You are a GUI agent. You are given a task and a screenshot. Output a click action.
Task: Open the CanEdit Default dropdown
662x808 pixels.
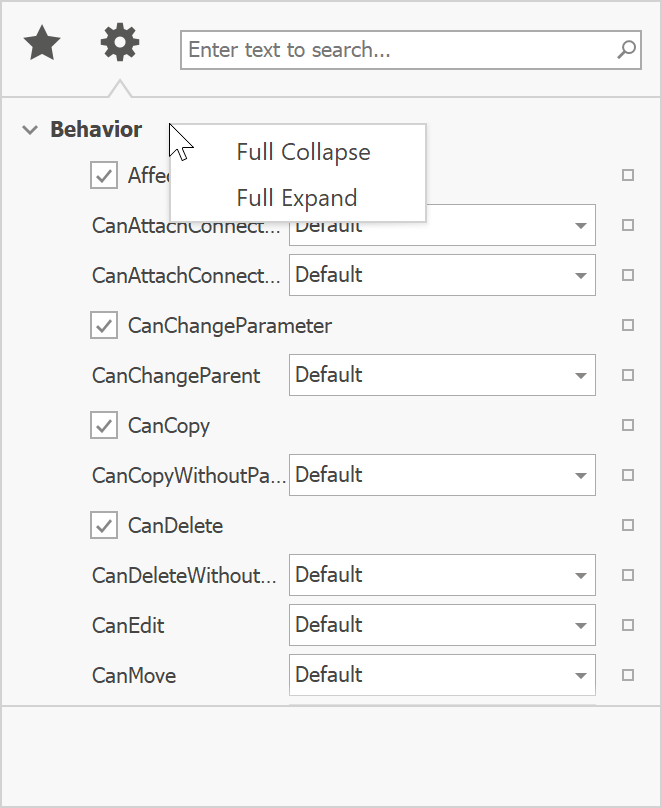point(581,625)
